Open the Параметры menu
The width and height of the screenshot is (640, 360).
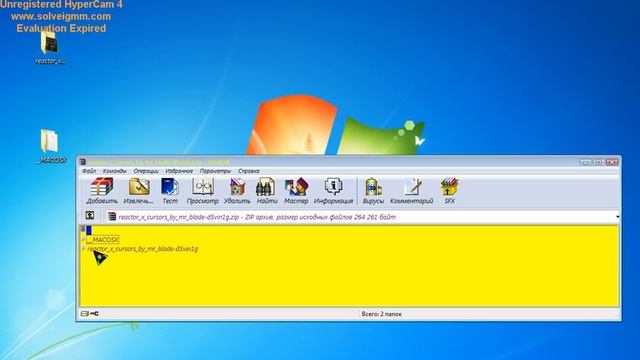click(x=215, y=171)
